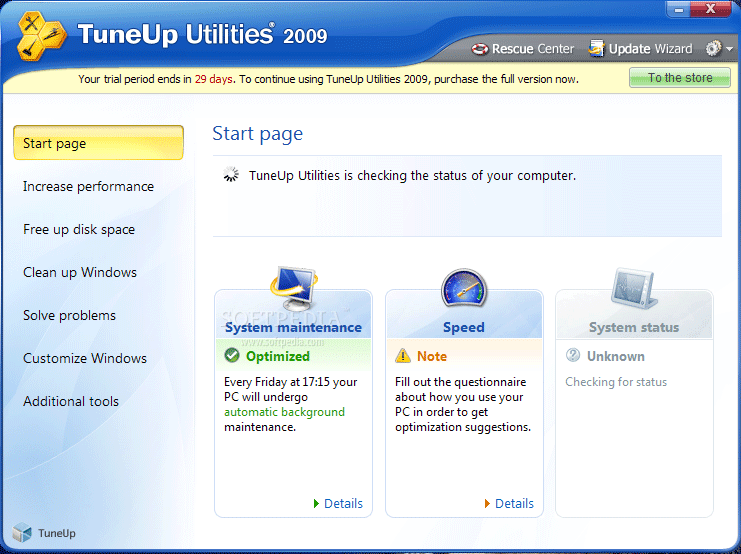Screen dimensions: 741x554
Task: Click the orange Details arrow under Speed
Action: tap(487, 503)
